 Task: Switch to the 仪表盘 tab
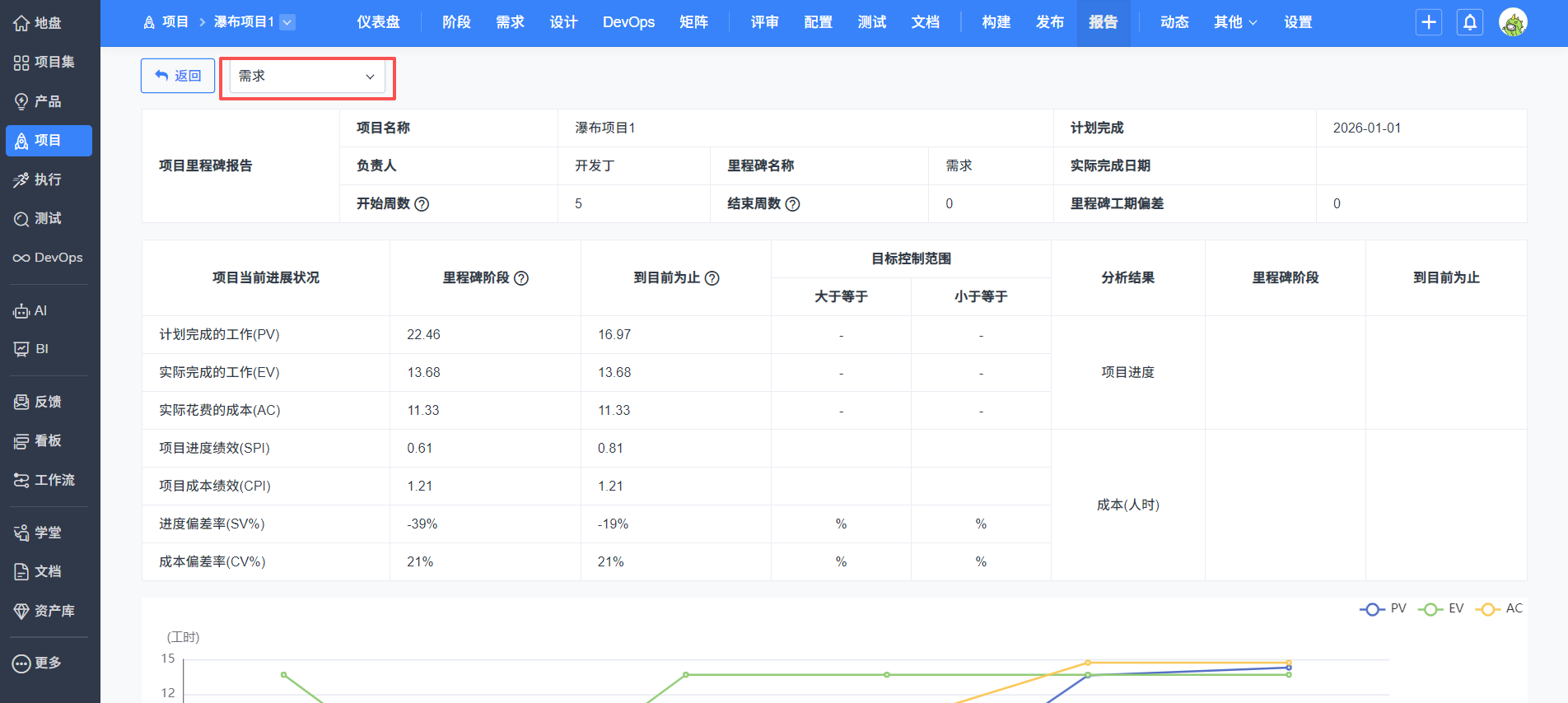click(378, 22)
